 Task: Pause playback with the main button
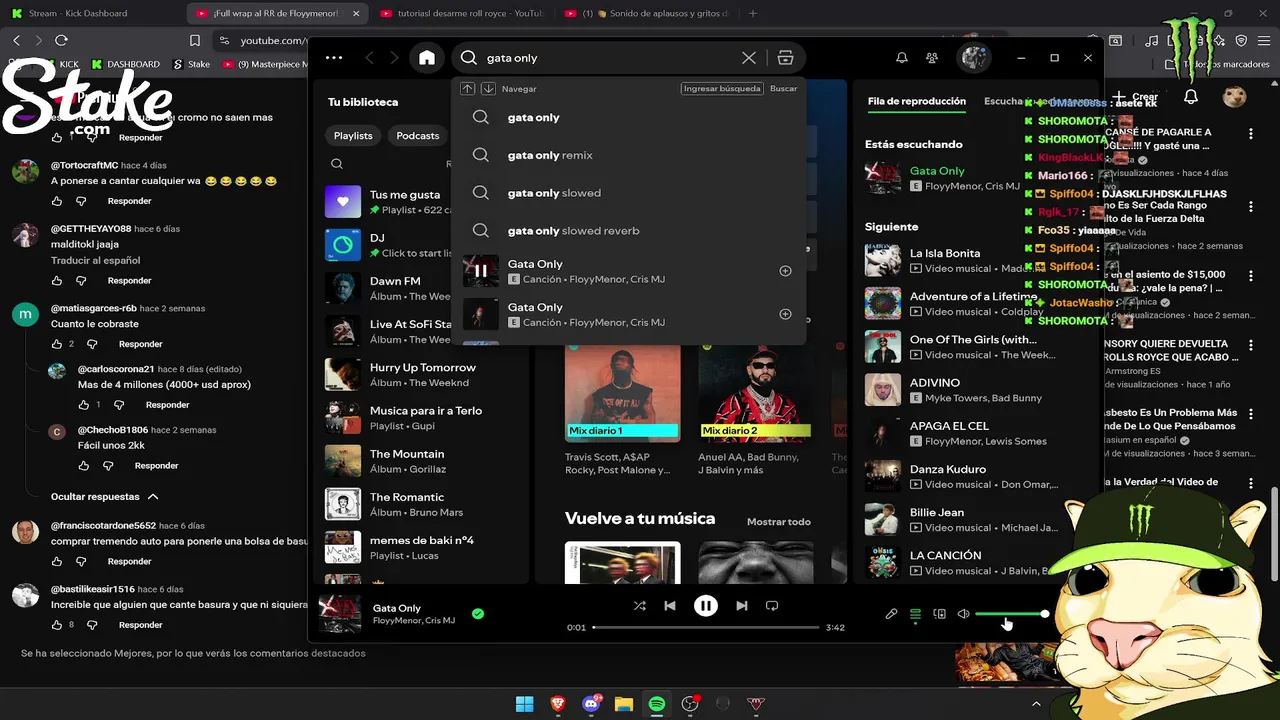pyautogui.click(x=706, y=606)
